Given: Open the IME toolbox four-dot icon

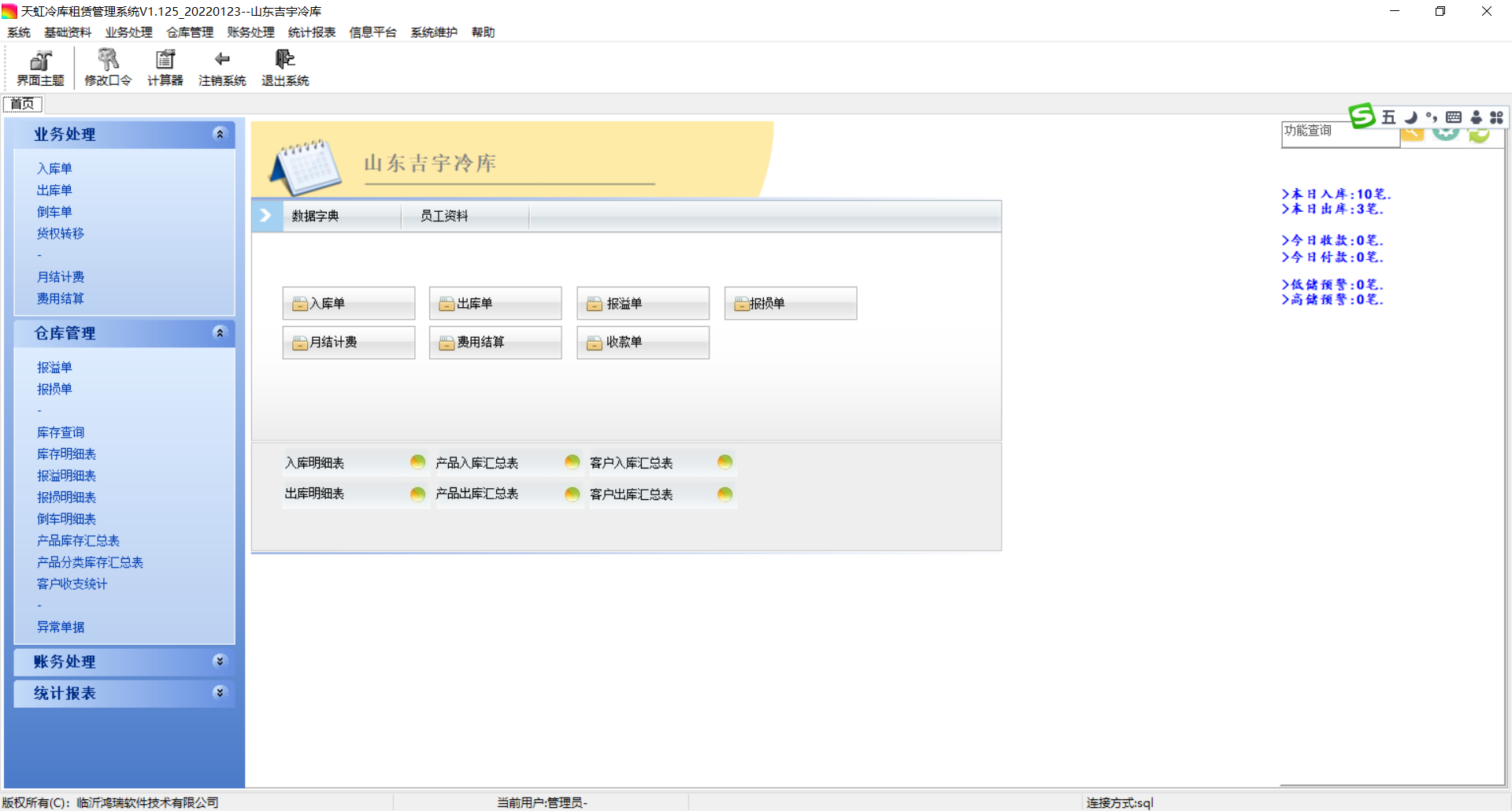Looking at the screenshot, I should [x=1496, y=117].
